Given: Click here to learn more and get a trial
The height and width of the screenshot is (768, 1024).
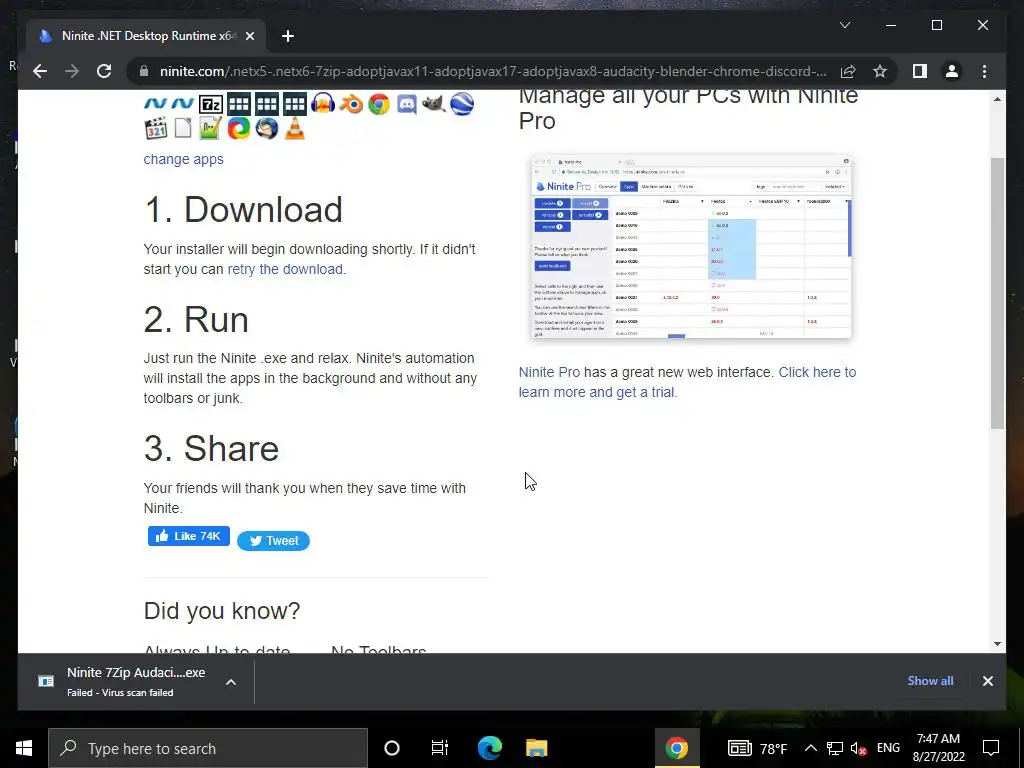Looking at the screenshot, I should pyautogui.click(x=687, y=382).
